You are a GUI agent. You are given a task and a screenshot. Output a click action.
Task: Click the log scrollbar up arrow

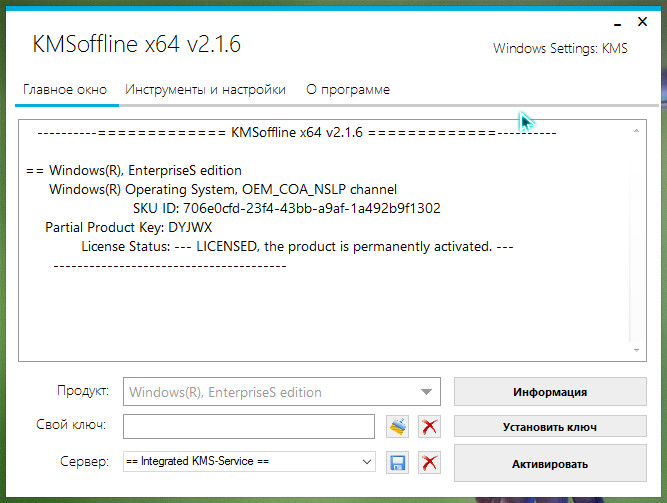click(637, 131)
